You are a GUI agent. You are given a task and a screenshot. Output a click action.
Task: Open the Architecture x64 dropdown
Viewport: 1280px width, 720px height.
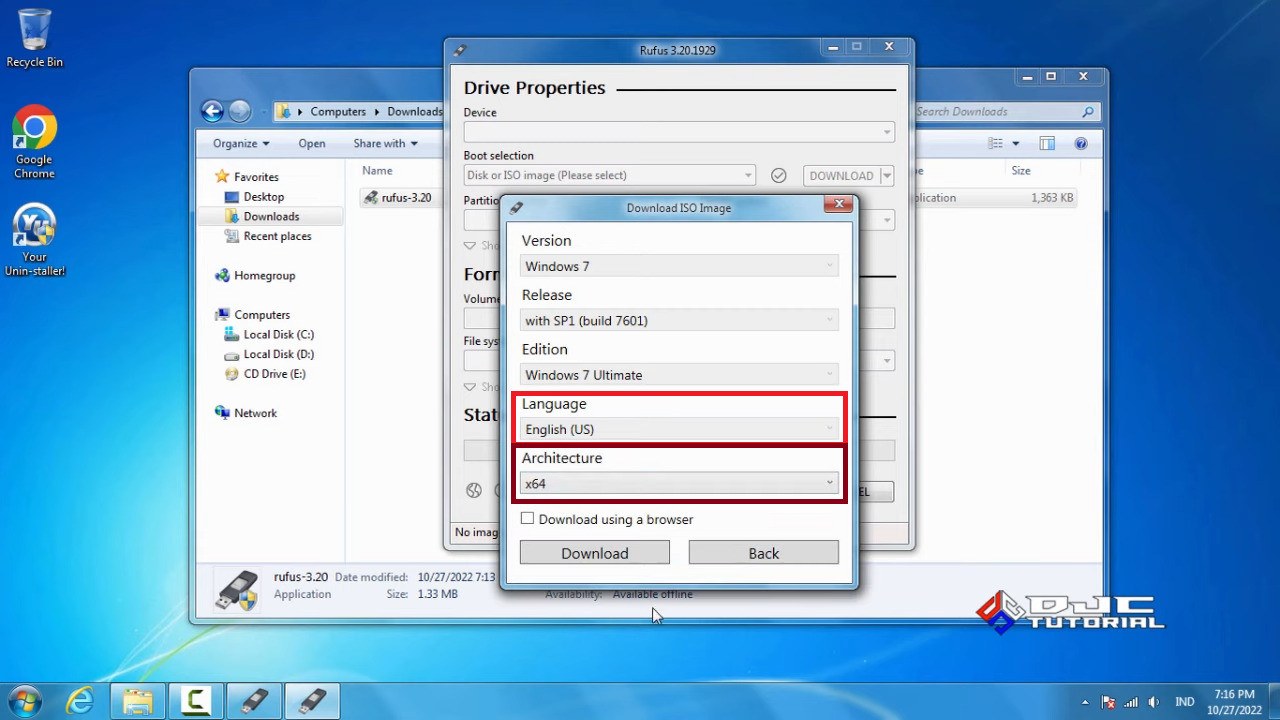pos(679,484)
